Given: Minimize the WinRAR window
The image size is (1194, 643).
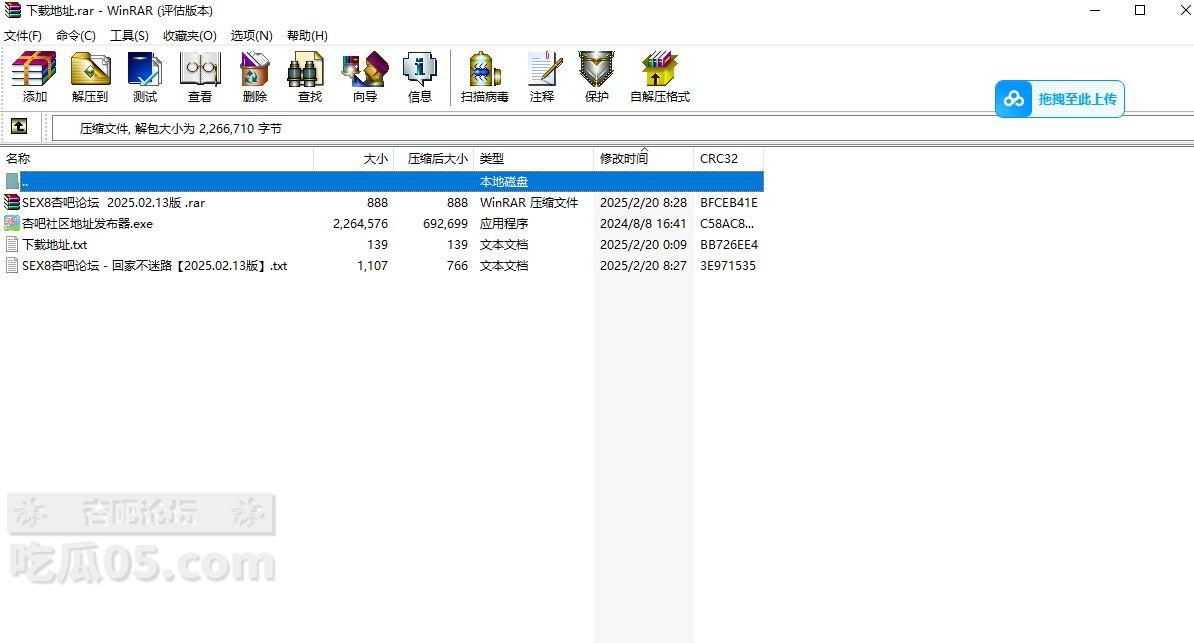Looking at the screenshot, I should pos(1095,11).
